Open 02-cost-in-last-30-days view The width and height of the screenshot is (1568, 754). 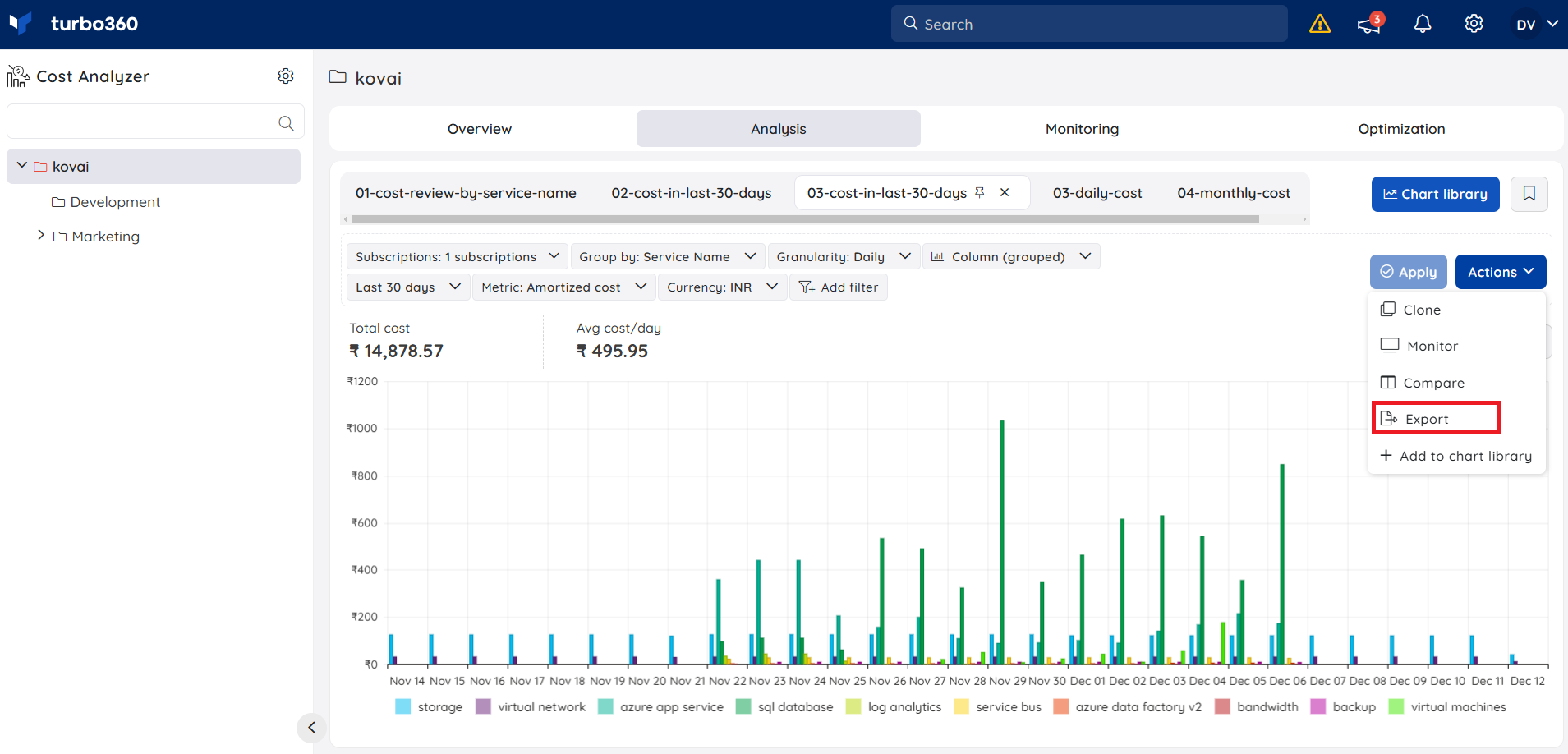click(692, 193)
